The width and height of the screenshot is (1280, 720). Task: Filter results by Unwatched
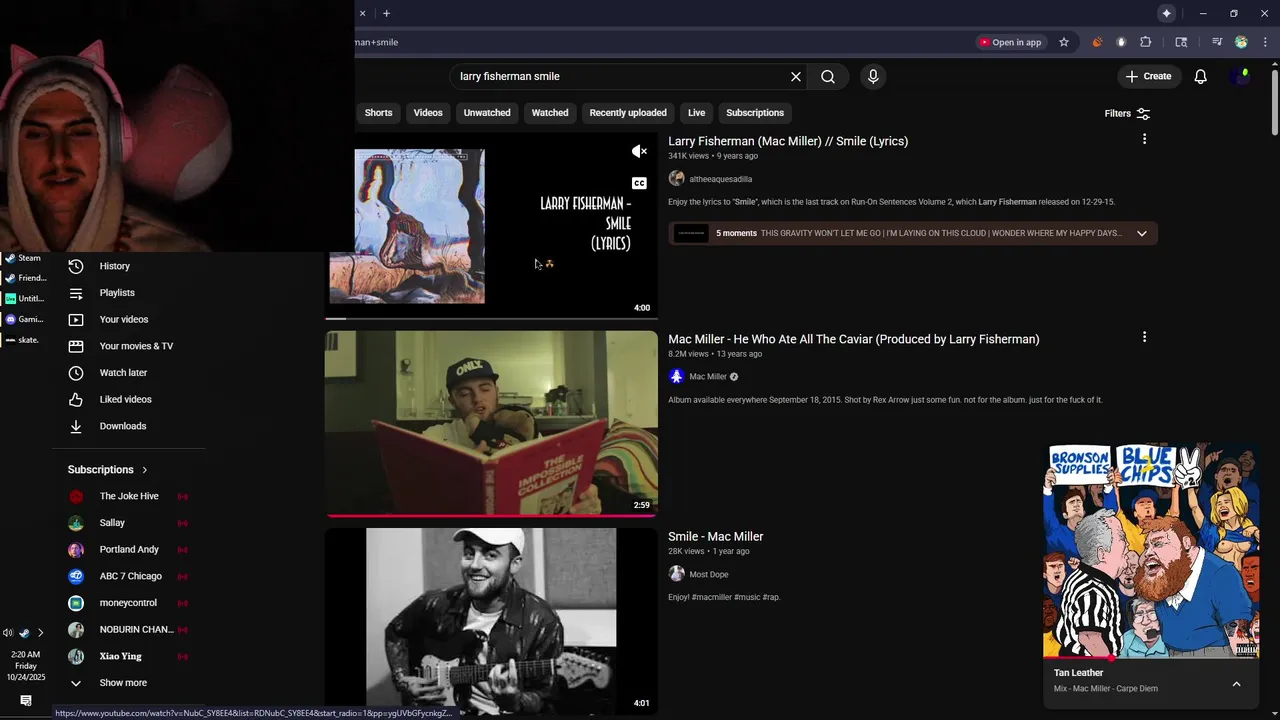(487, 113)
